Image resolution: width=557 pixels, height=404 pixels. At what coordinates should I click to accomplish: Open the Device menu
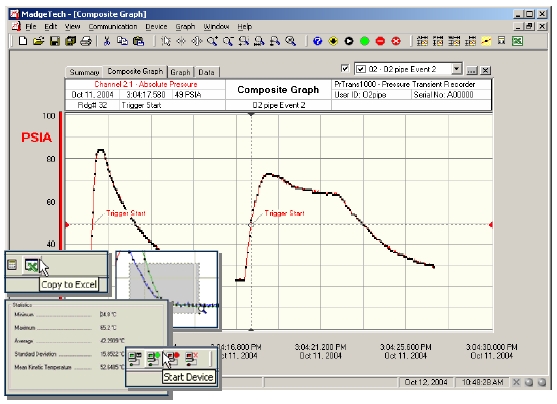[x=156, y=27]
